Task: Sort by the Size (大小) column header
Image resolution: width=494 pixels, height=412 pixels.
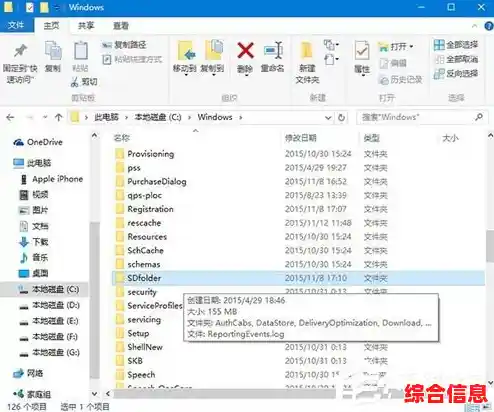Action: 450,138
